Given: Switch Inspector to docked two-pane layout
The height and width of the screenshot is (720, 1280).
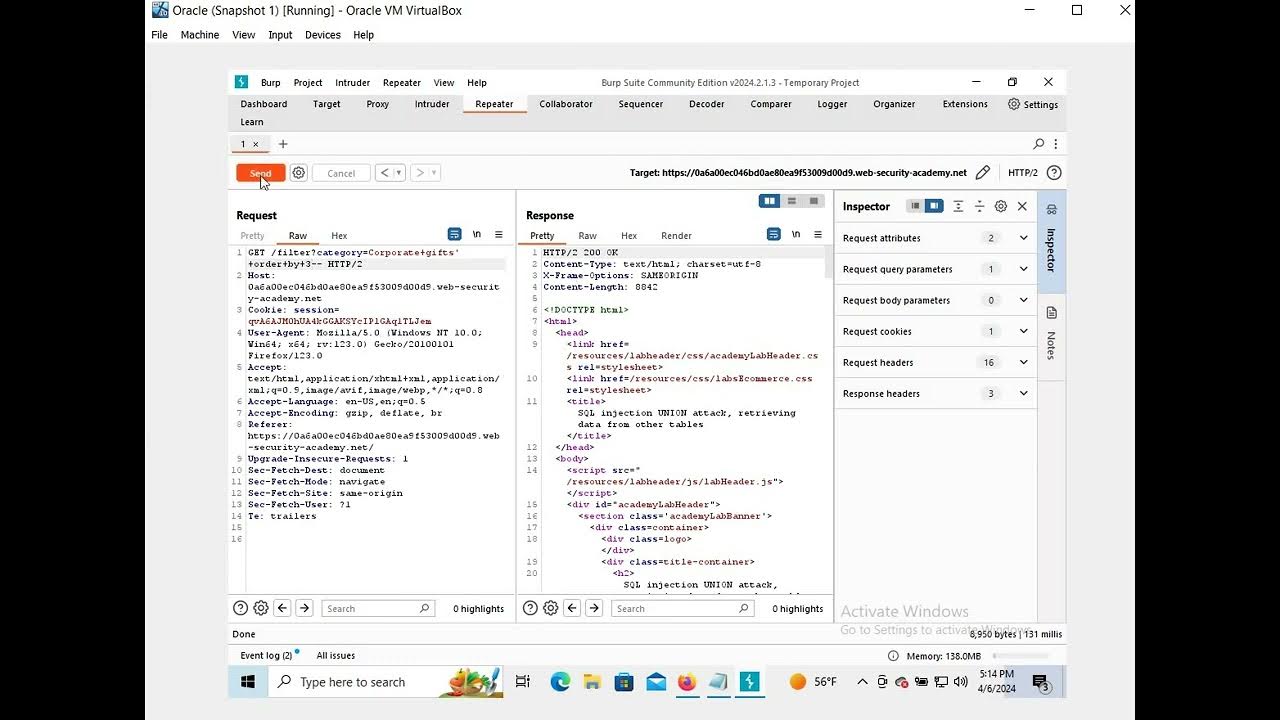Looking at the screenshot, I should [934, 206].
